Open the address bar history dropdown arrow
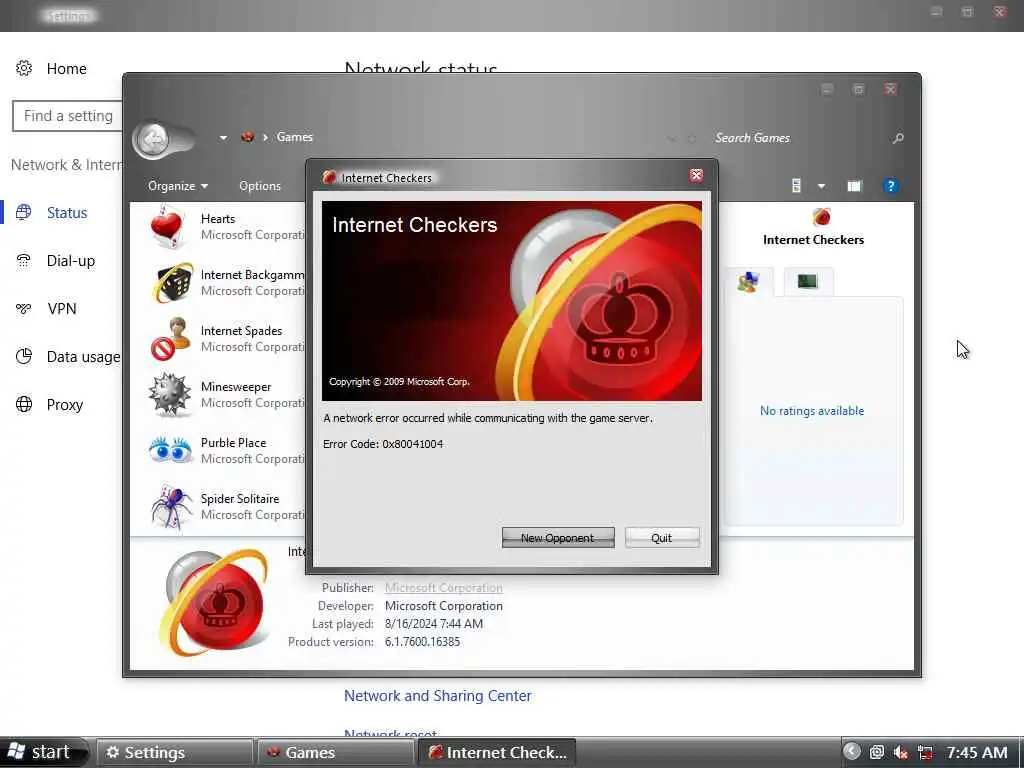This screenshot has height=768, width=1024. coord(223,138)
